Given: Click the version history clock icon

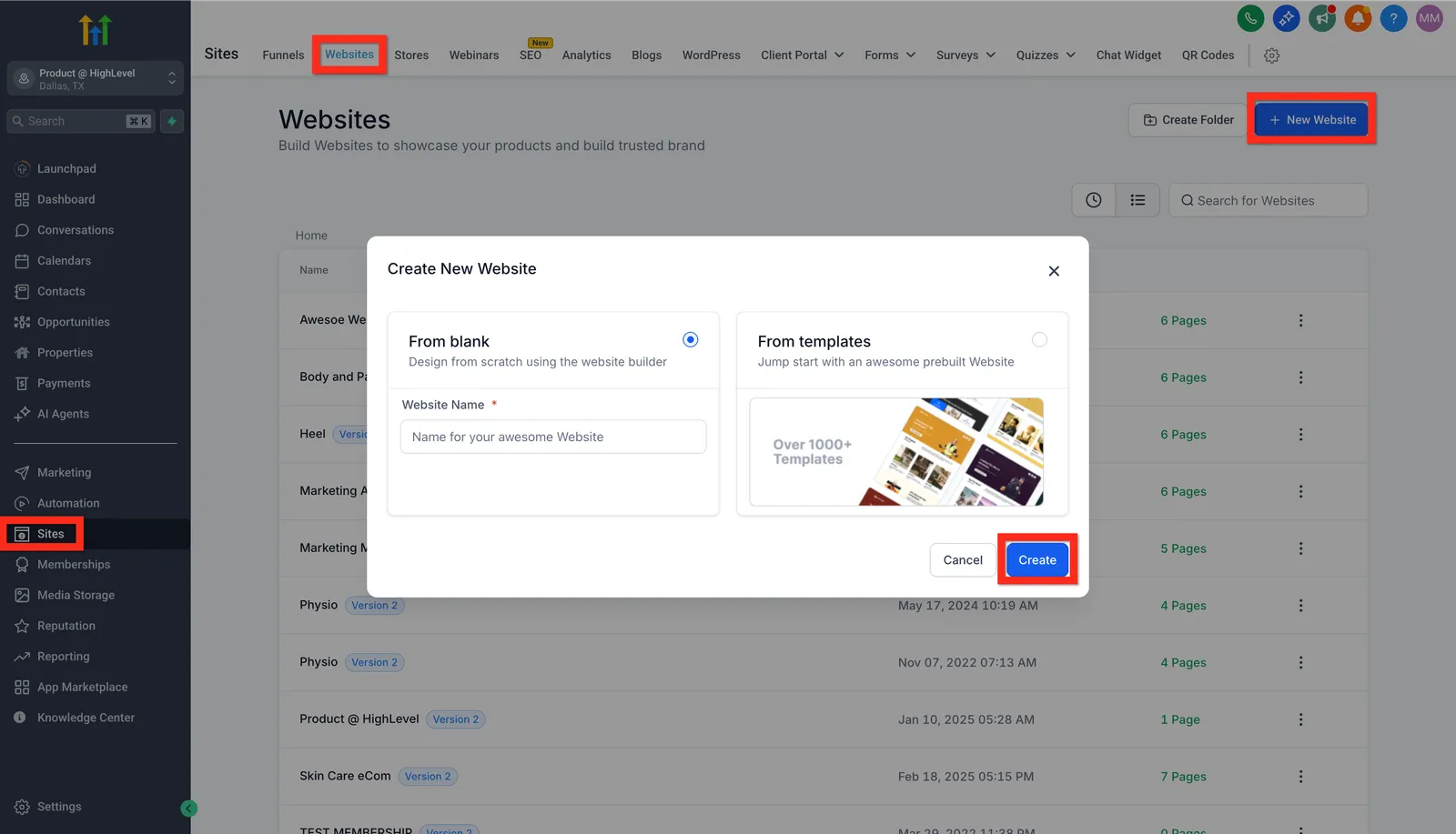Looking at the screenshot, I should [x=1094, y=200].
